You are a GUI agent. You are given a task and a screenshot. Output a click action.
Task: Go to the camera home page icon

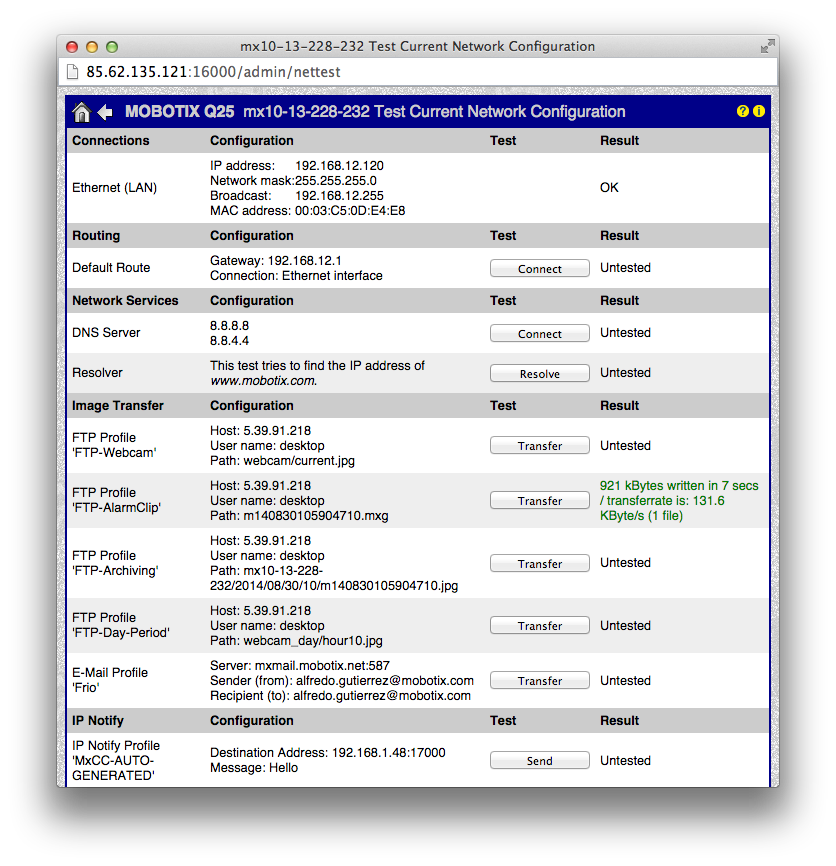tap(82, 112)
